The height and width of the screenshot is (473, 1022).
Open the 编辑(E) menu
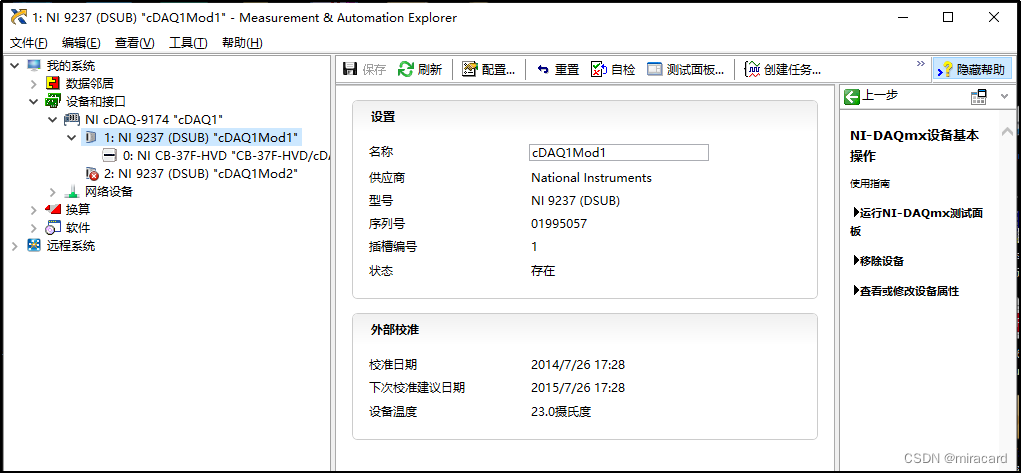click(81, 43)
